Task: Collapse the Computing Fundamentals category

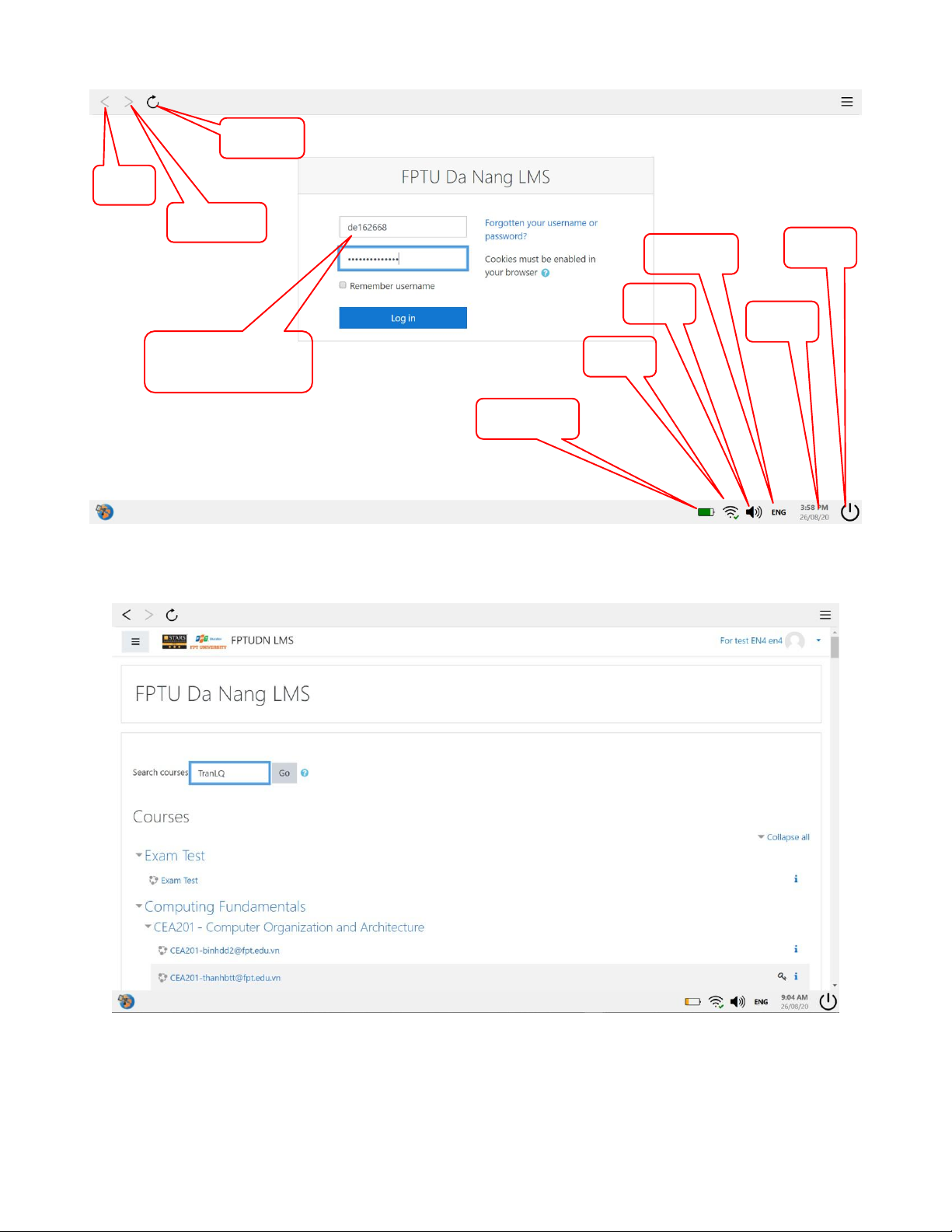Action: pyautogui.click(x=139, y=906)
